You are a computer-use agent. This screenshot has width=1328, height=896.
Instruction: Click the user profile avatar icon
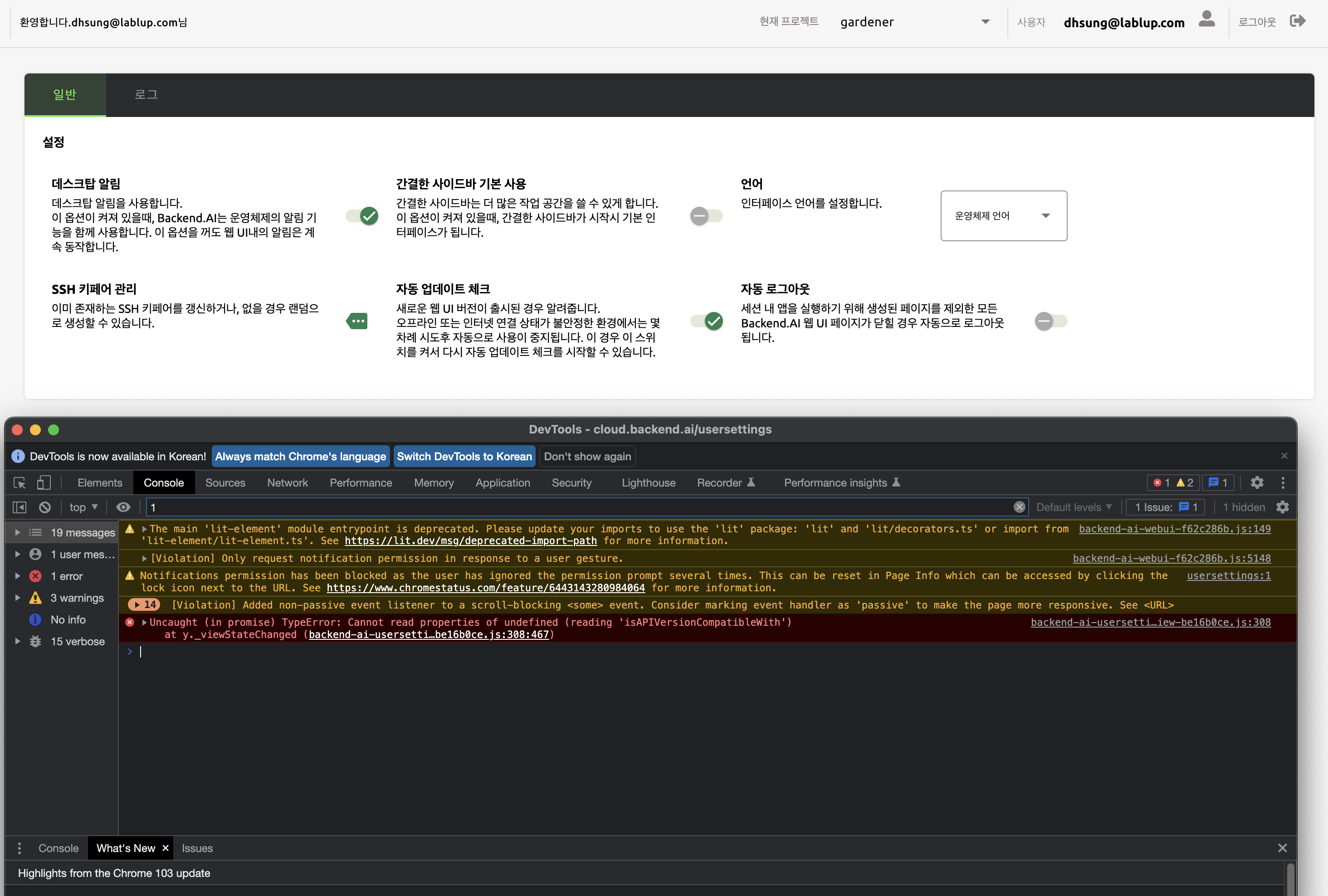(1206, 20)
